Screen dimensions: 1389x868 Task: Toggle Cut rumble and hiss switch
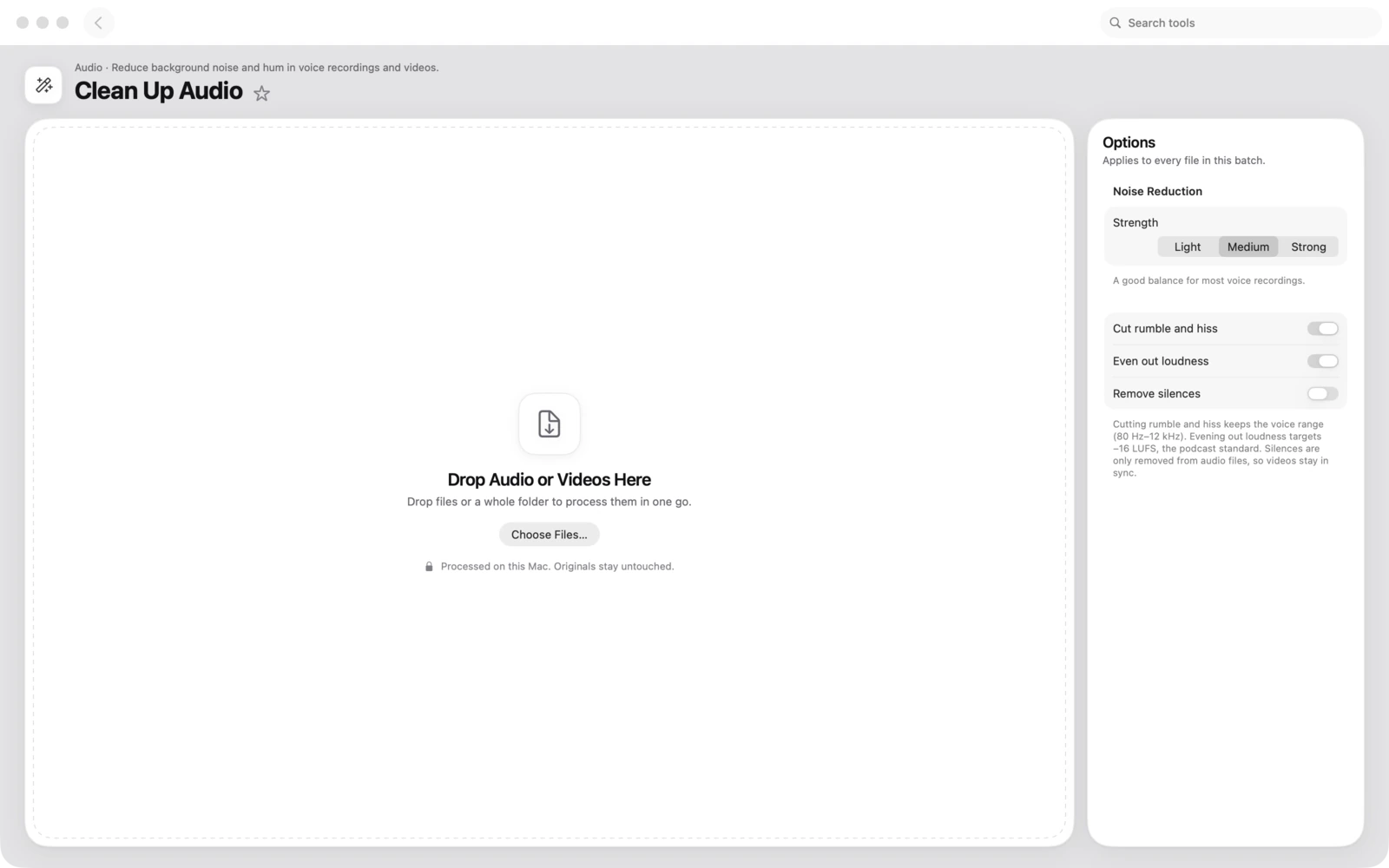(1322, 328)
